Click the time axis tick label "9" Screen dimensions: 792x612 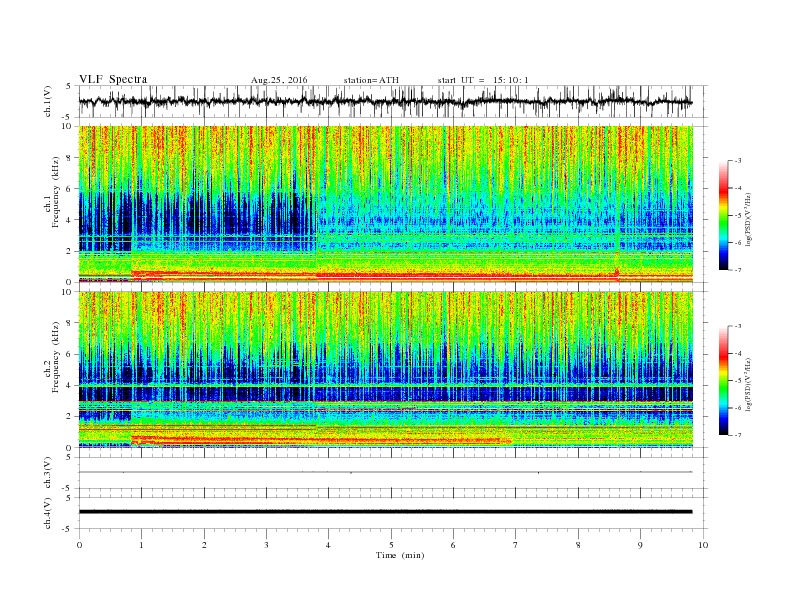pos(640,545)
